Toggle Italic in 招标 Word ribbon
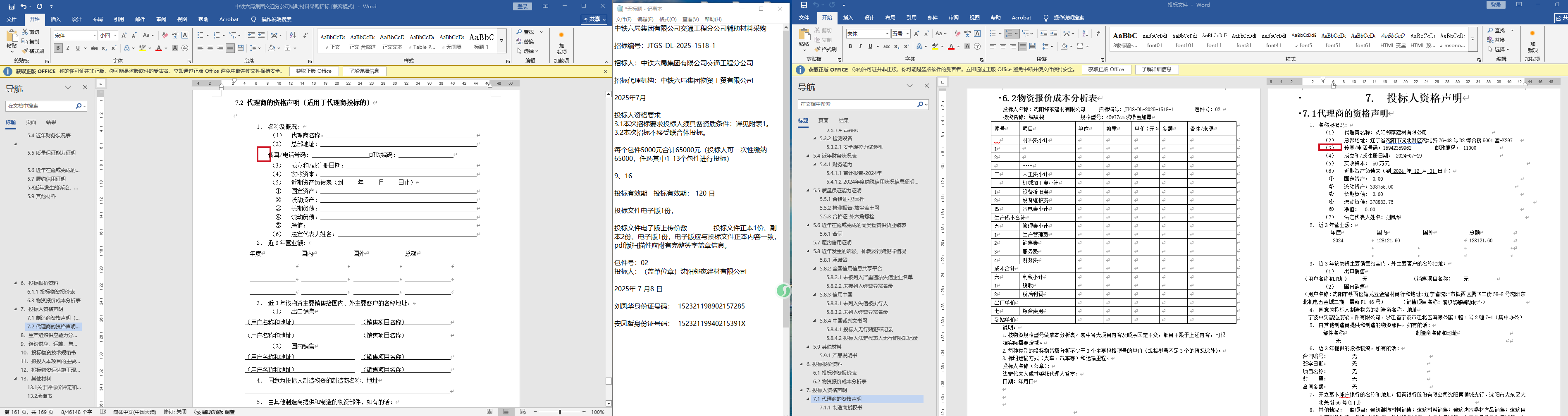The image size is (1568, 416). [67, 48]
